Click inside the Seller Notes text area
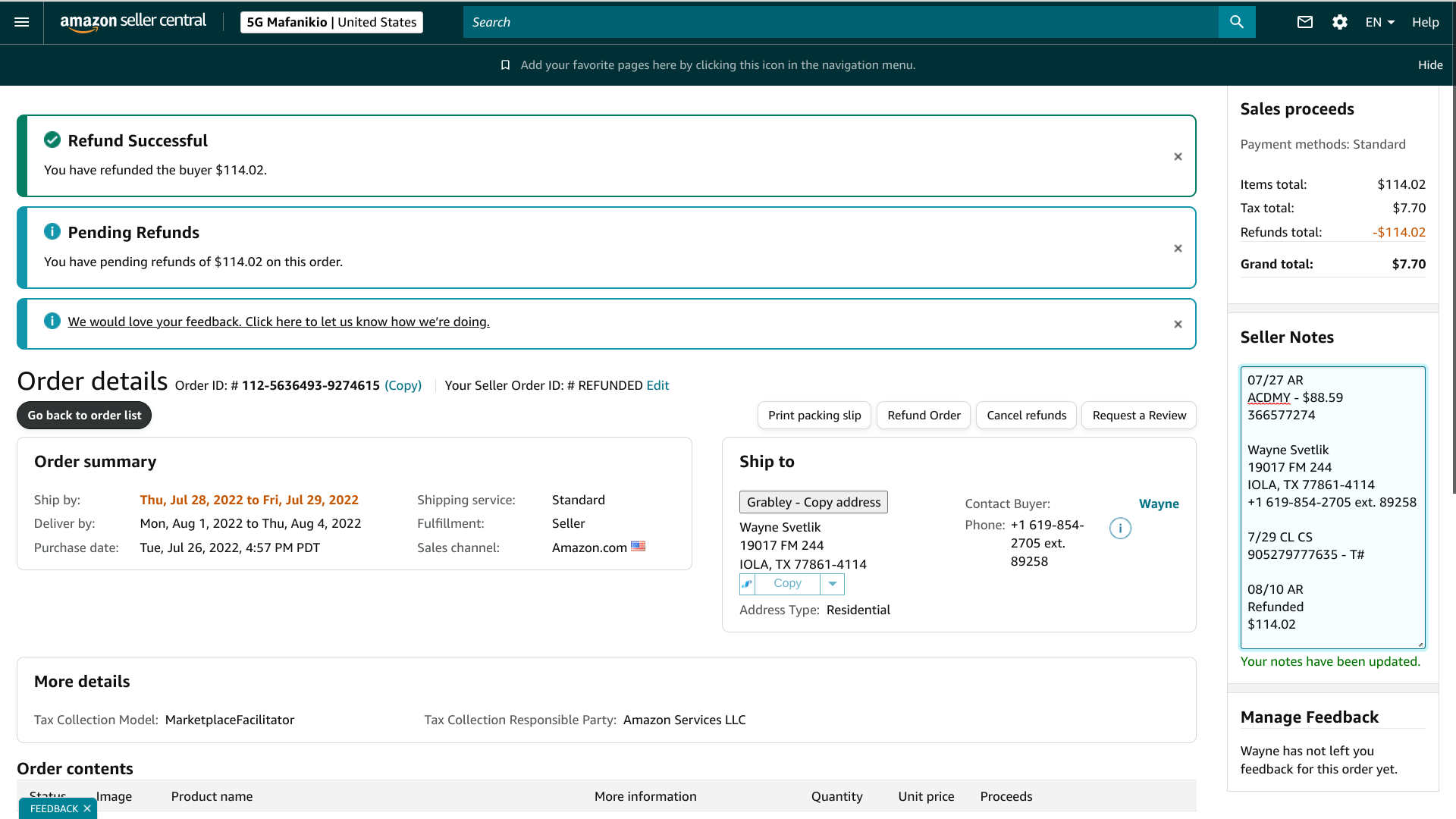The image size is (1456, 819). (x=1332, y=507)
